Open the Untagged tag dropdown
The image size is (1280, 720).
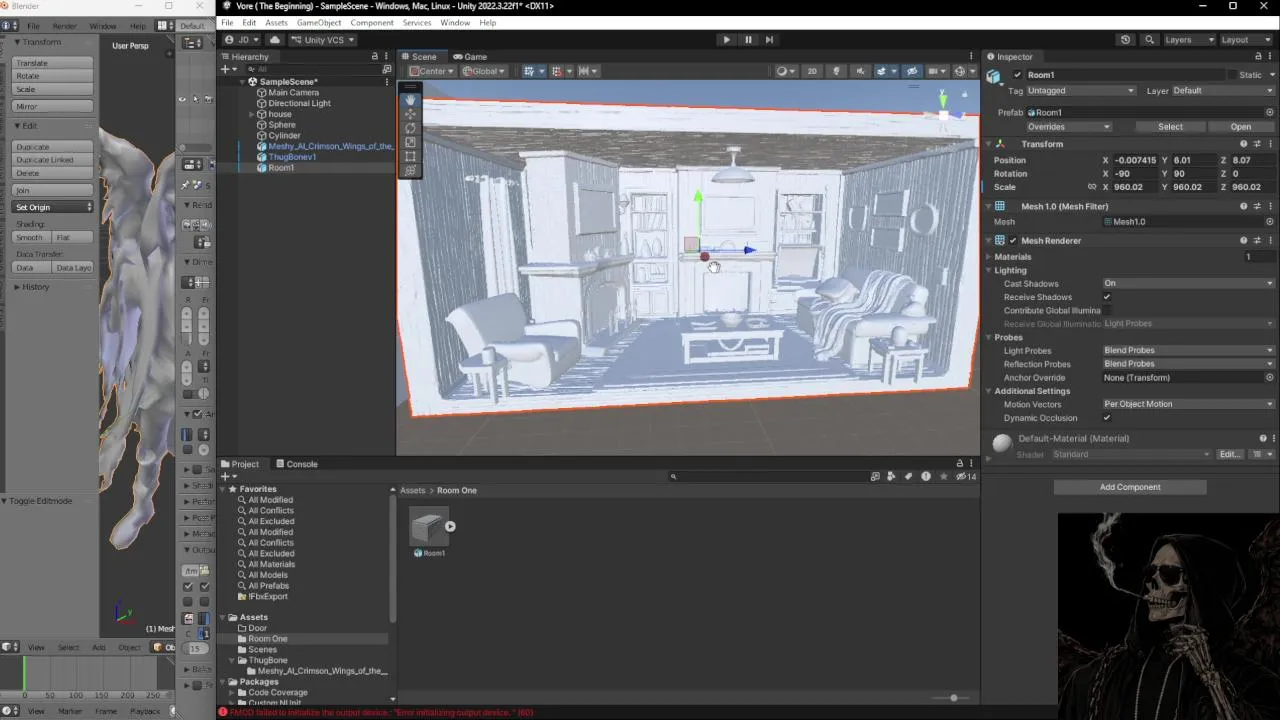point(1081,91)
